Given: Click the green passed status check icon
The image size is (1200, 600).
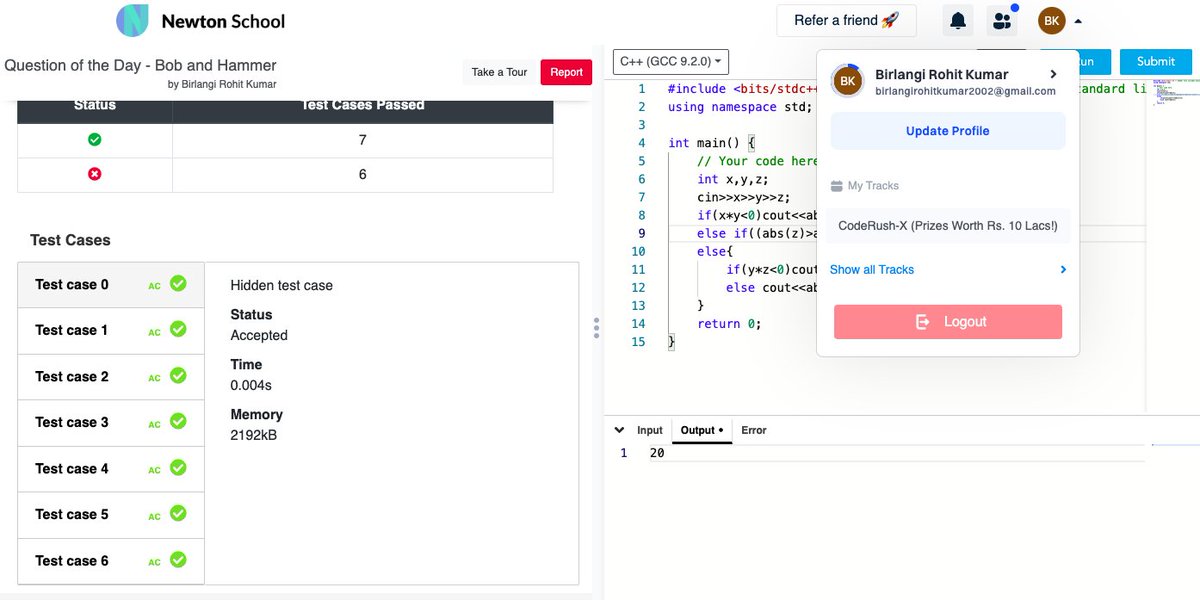Looking at the screenshot, I should pyautogui.click(x=95, y=140).
